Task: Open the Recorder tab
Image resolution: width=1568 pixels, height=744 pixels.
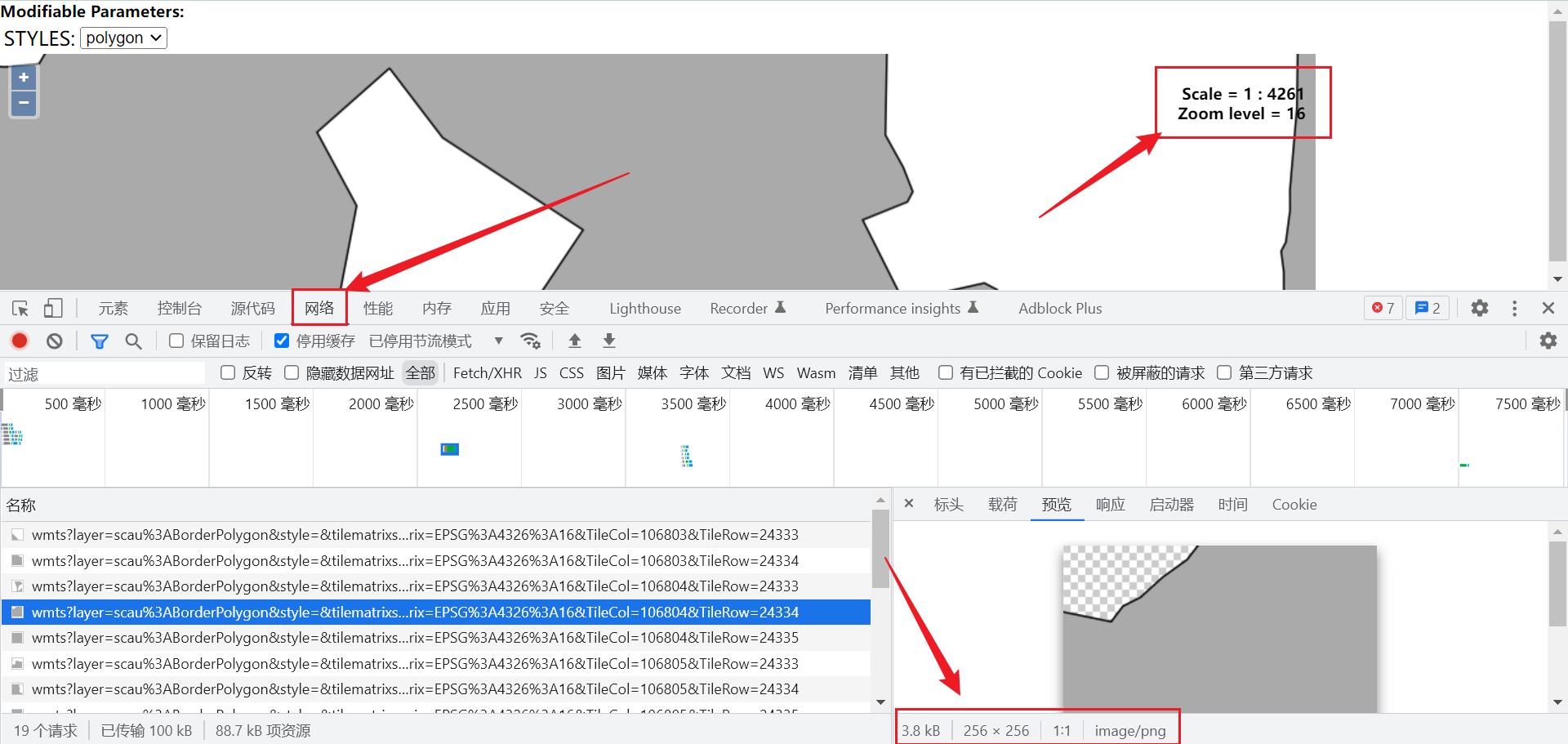Action: [747, 308]
